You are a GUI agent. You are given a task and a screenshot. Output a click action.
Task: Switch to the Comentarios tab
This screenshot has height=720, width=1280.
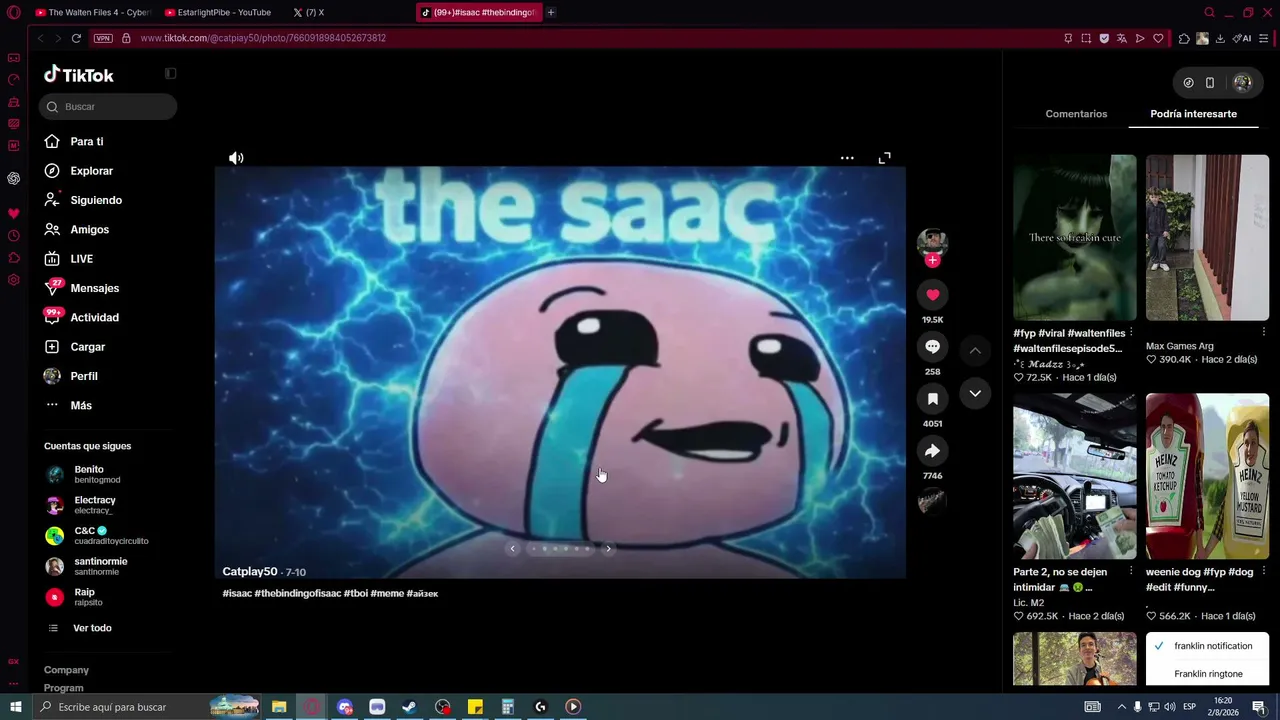coord(1076,114)
